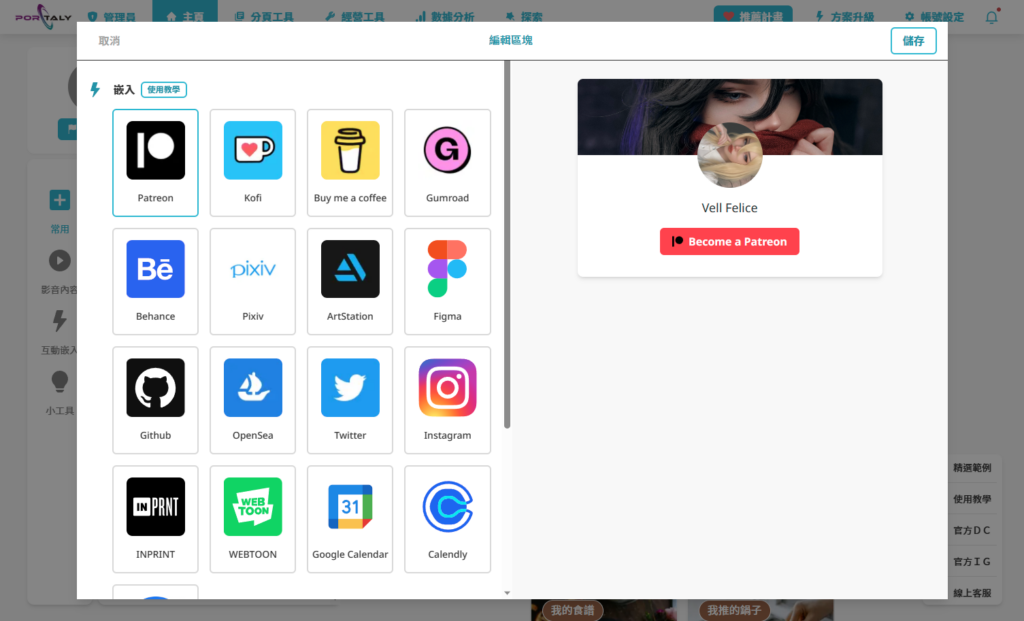Open 帳號設定 account settings

(934, 17)
